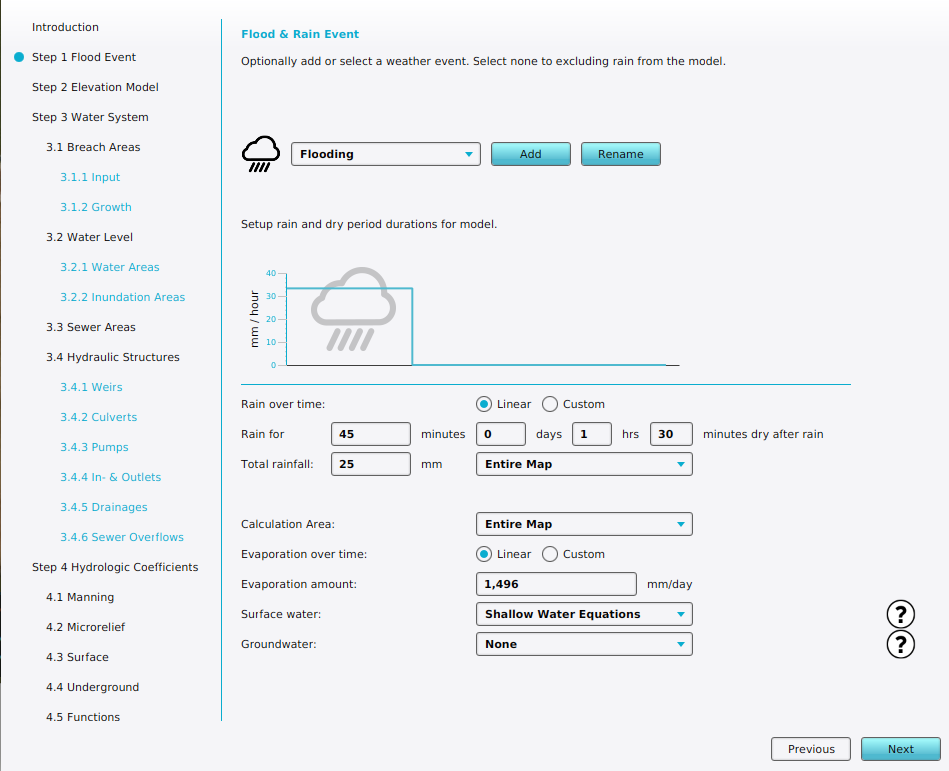Click the help icon next to Surface water

[x=901, y=614]
